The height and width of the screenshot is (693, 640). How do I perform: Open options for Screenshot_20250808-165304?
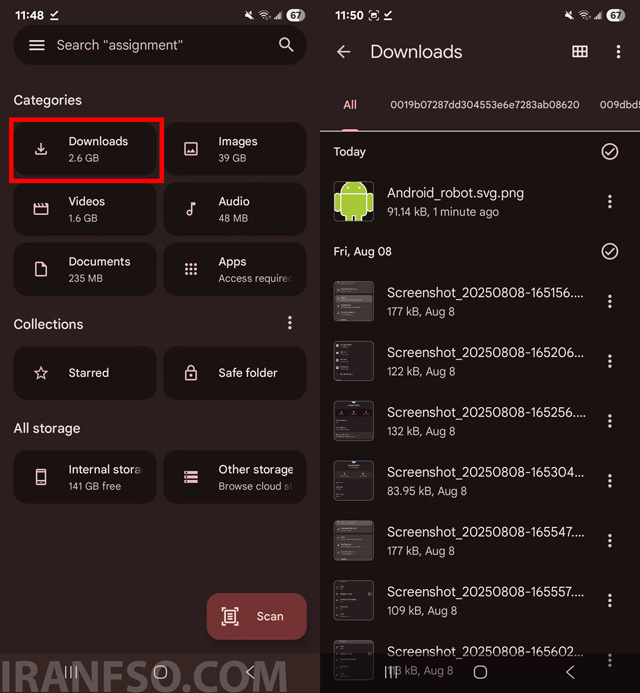[x=610, y=481]
